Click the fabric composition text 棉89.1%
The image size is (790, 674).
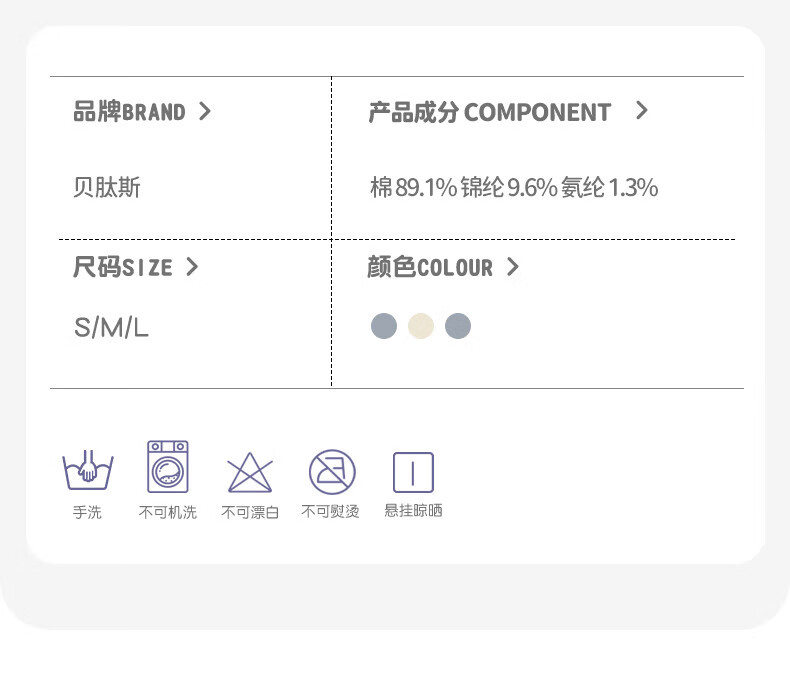coord(414,187)
